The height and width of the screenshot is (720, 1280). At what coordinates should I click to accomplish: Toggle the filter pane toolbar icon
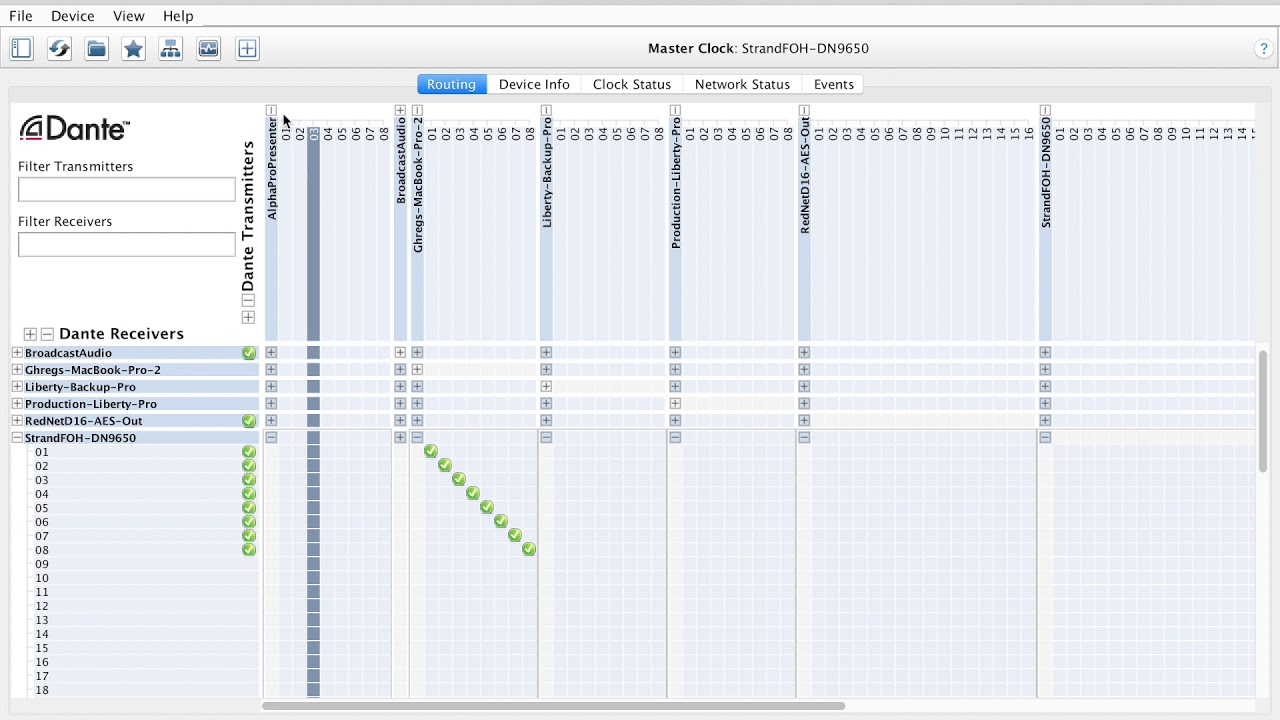click(22, 48)
